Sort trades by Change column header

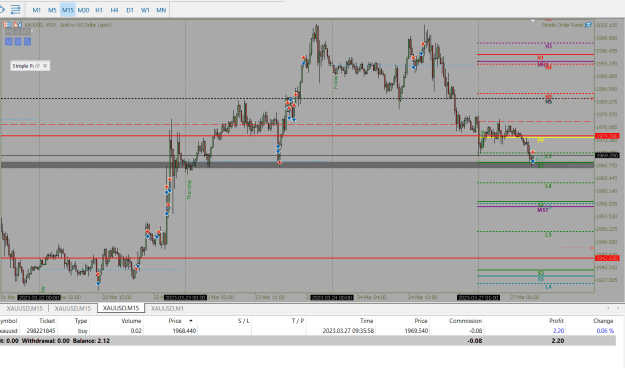(x=603, y=321)
